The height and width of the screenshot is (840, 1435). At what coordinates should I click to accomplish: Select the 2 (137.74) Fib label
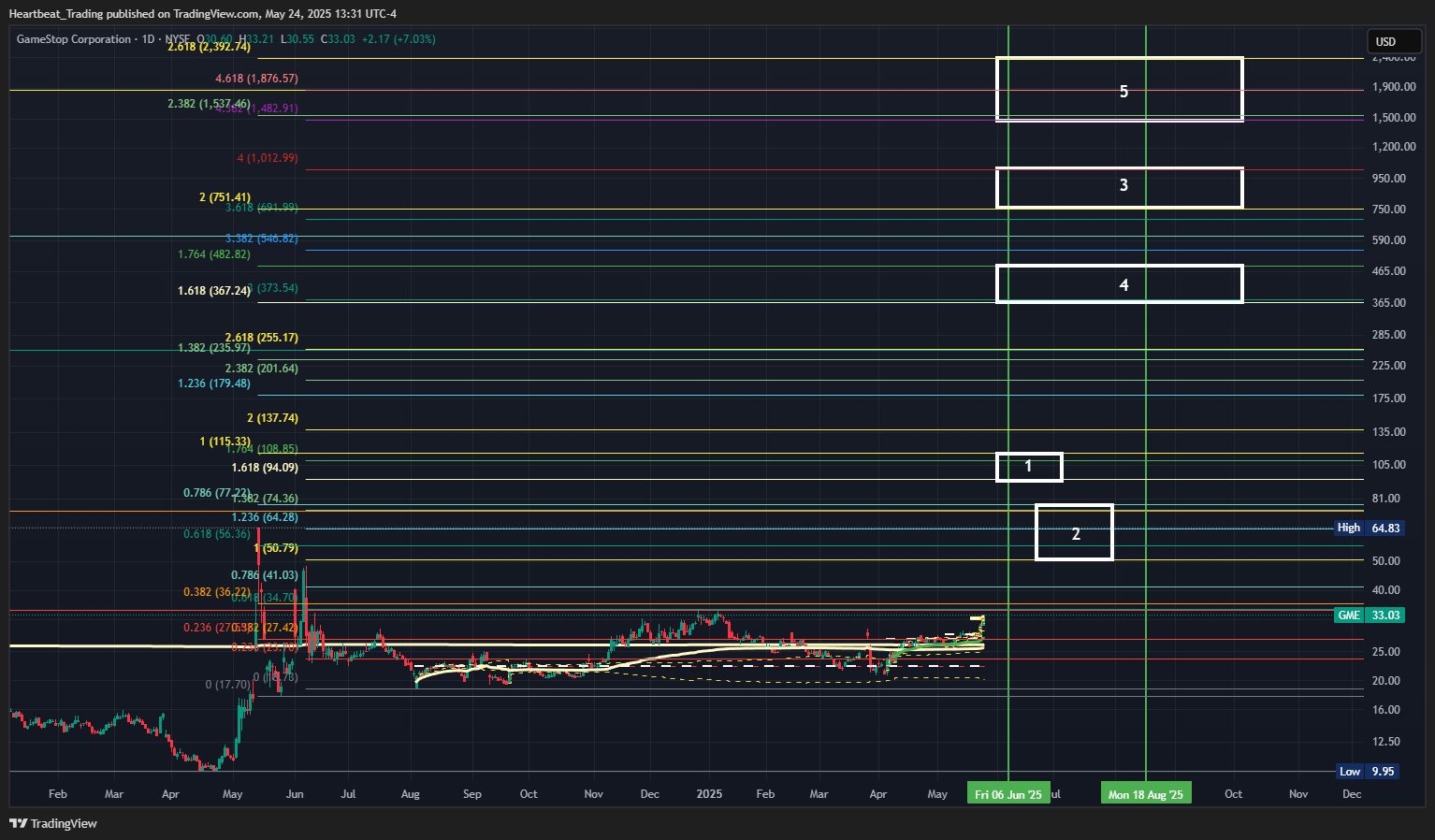tap(272, 418)
